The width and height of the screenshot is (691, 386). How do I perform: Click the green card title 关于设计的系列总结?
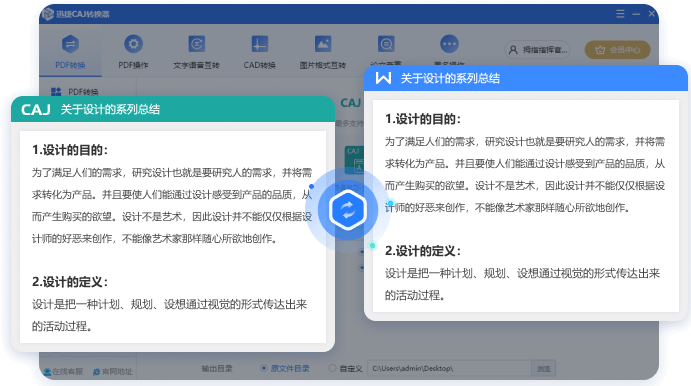pyautogui.click(x=110, y=109)
